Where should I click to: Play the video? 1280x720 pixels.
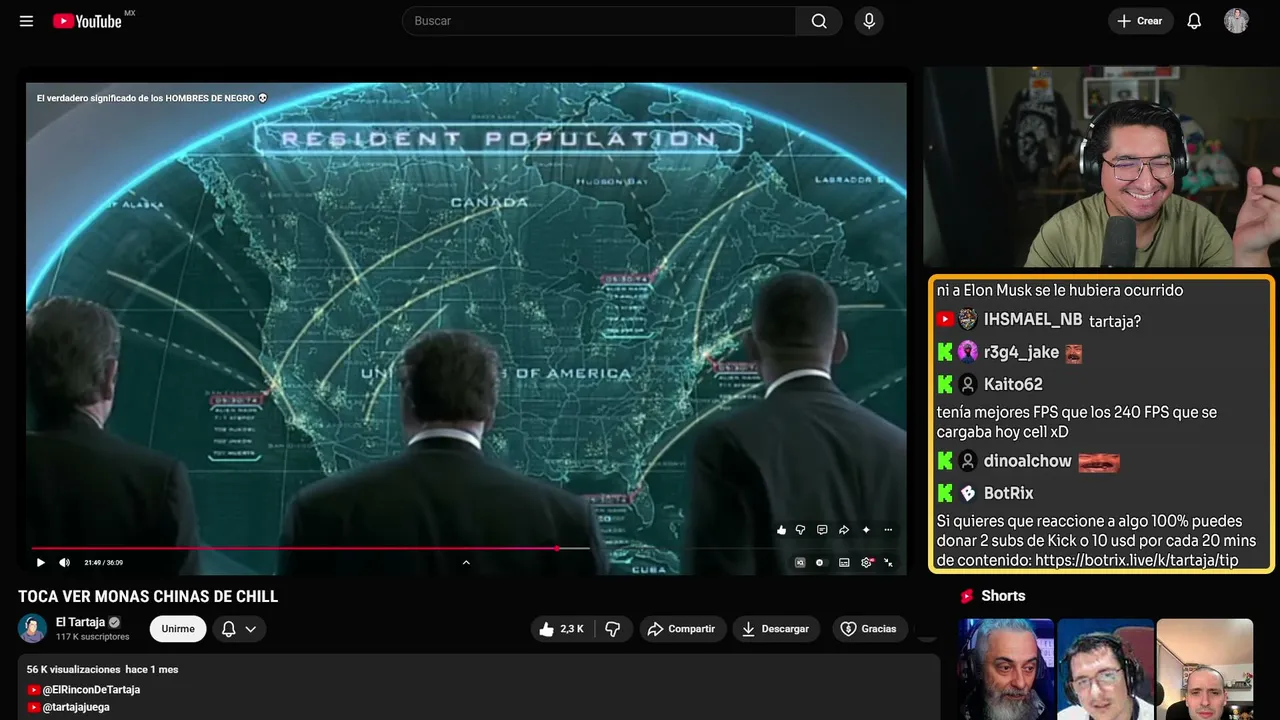click(x=41, y=563)
